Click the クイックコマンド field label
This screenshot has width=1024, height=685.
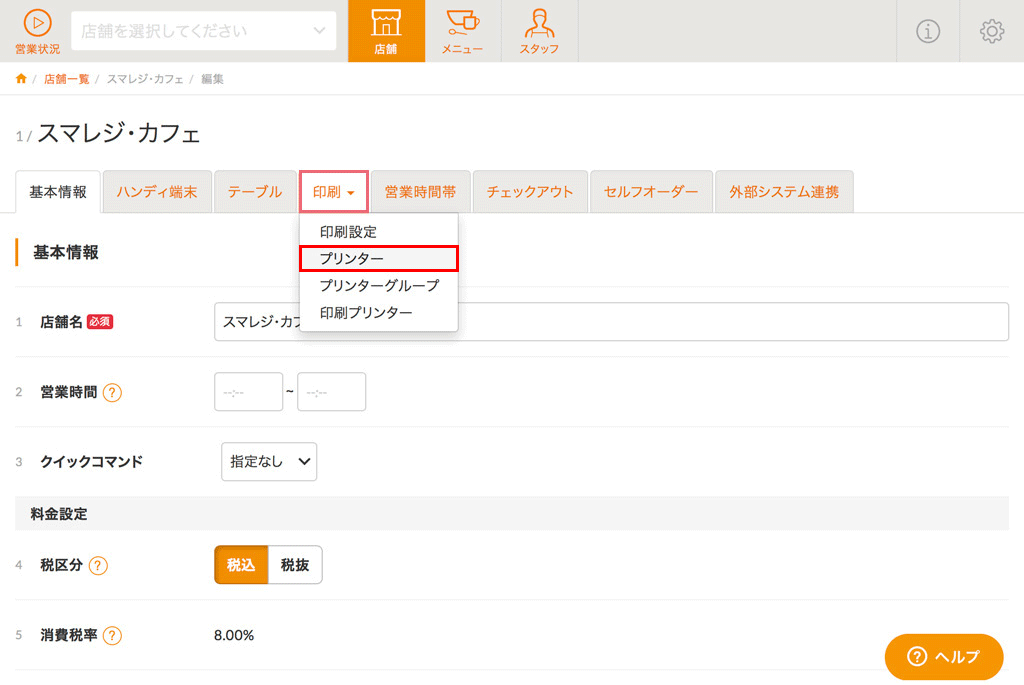click(x=91, y=462)
